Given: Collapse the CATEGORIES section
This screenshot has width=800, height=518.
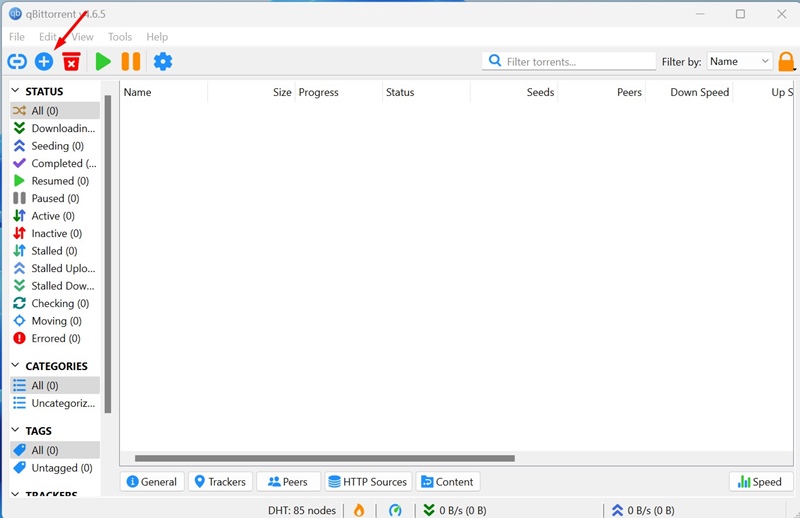Looking at the screenshot, I should (15, 365).
